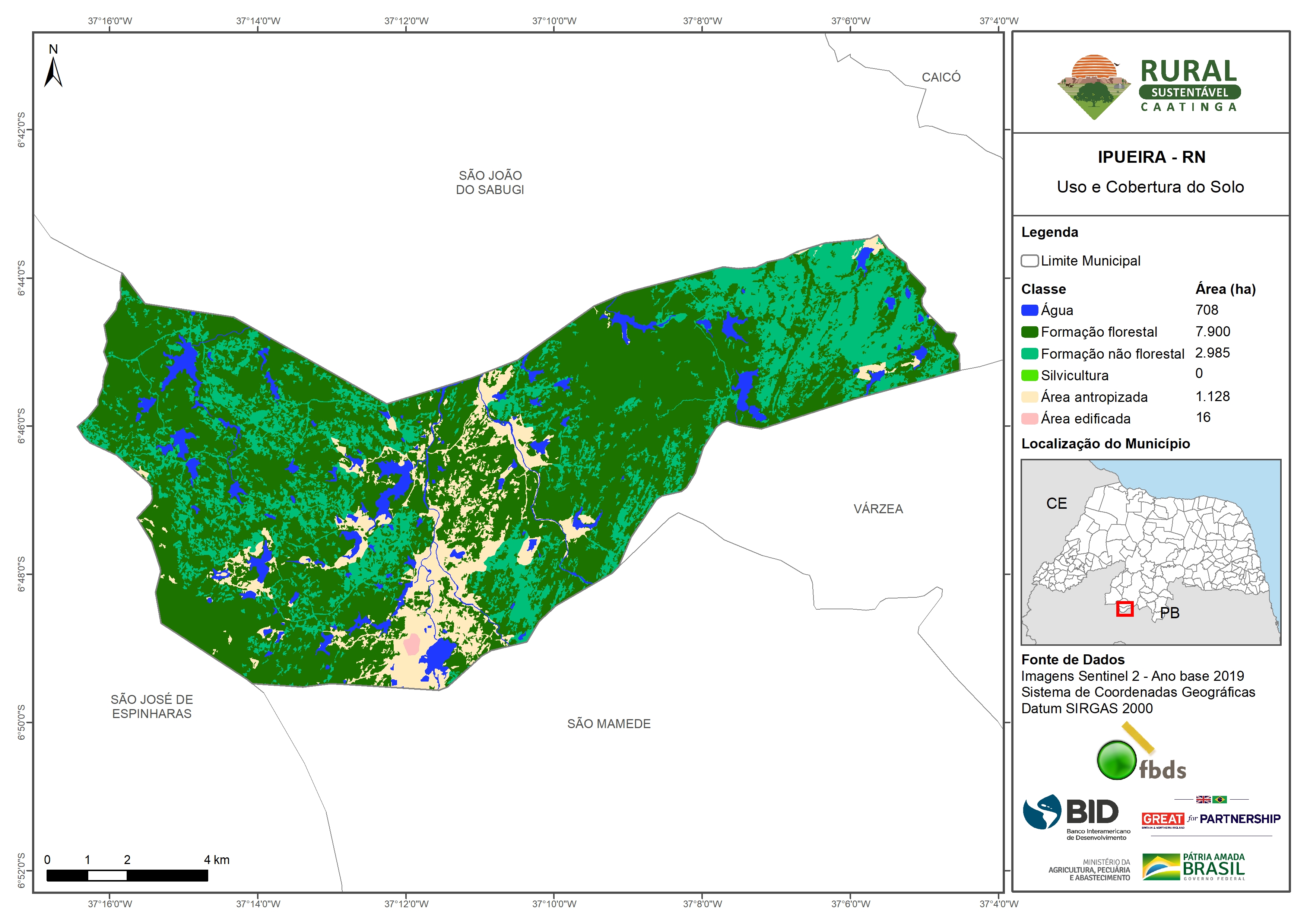Click the CAICÓ municipality label

coord(941,77)
